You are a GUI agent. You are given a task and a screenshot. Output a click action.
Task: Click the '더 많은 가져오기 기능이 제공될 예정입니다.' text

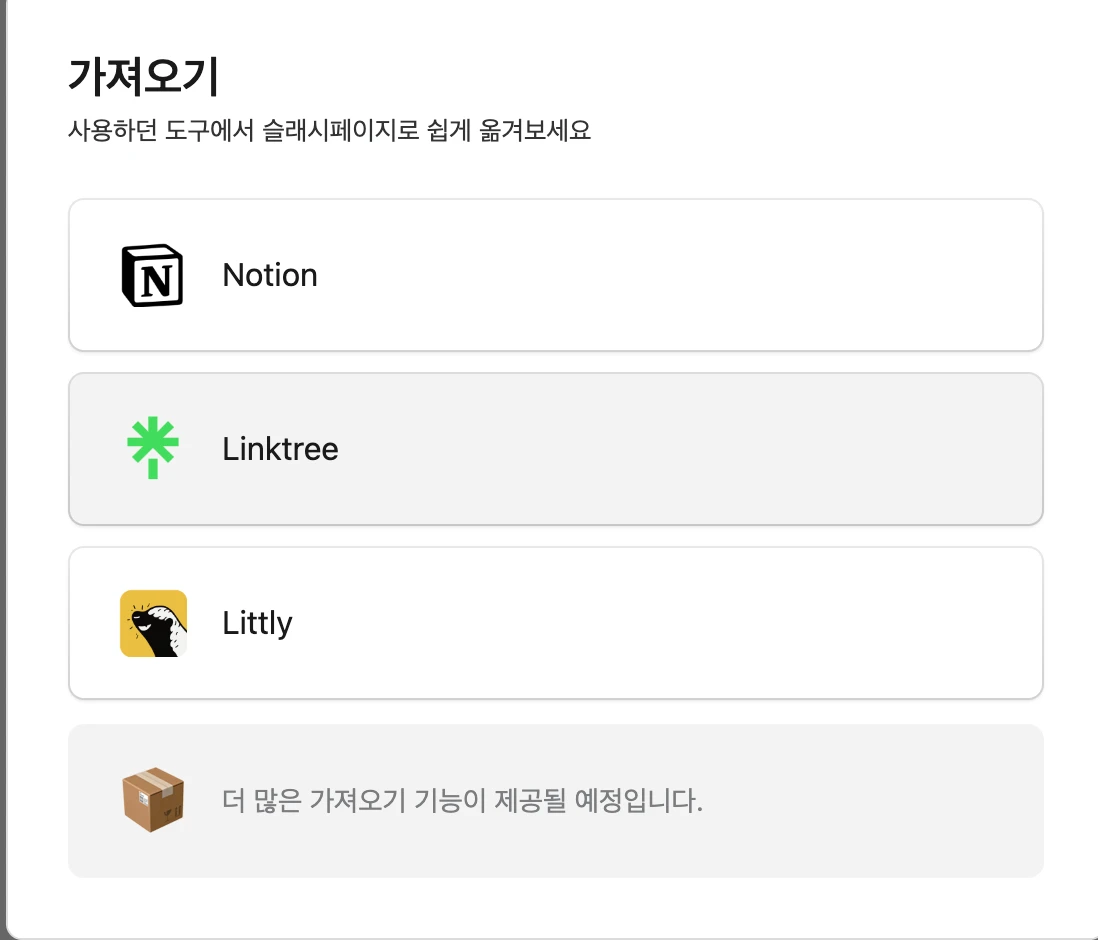click(462, 801)
